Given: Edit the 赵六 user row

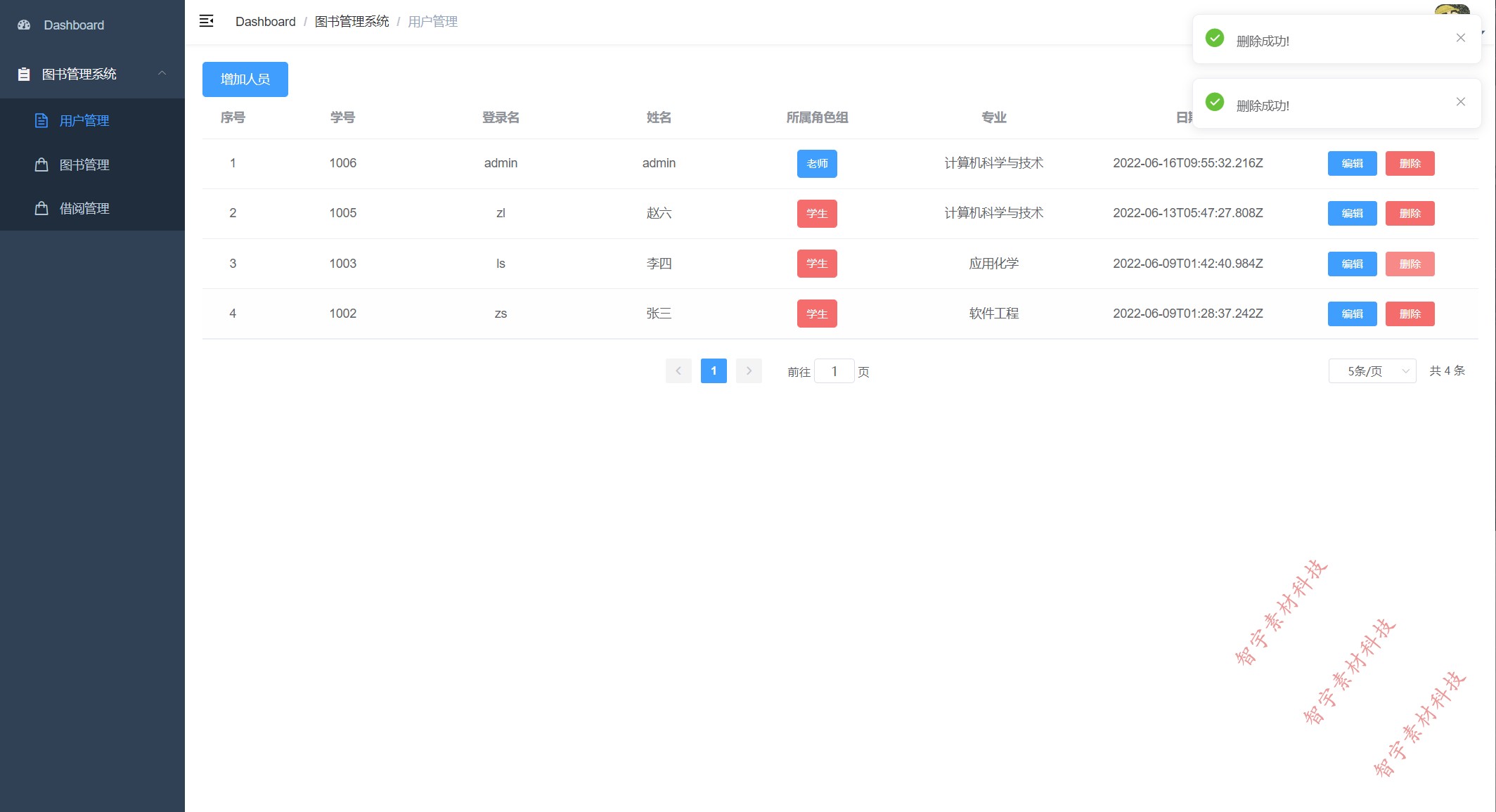Looking at the screenshot, I should pos(1352,214).
